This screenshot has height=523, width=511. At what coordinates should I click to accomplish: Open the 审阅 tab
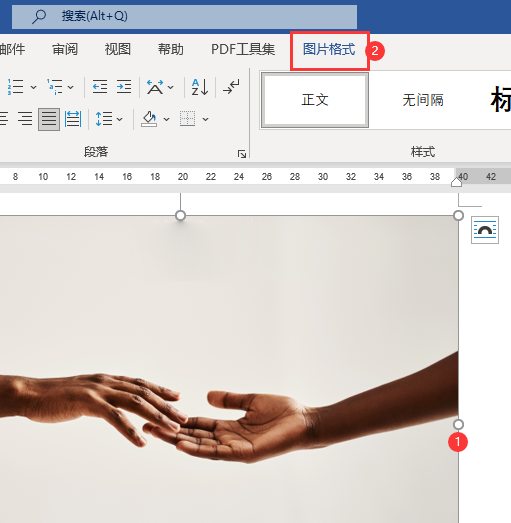pos(65,49)
